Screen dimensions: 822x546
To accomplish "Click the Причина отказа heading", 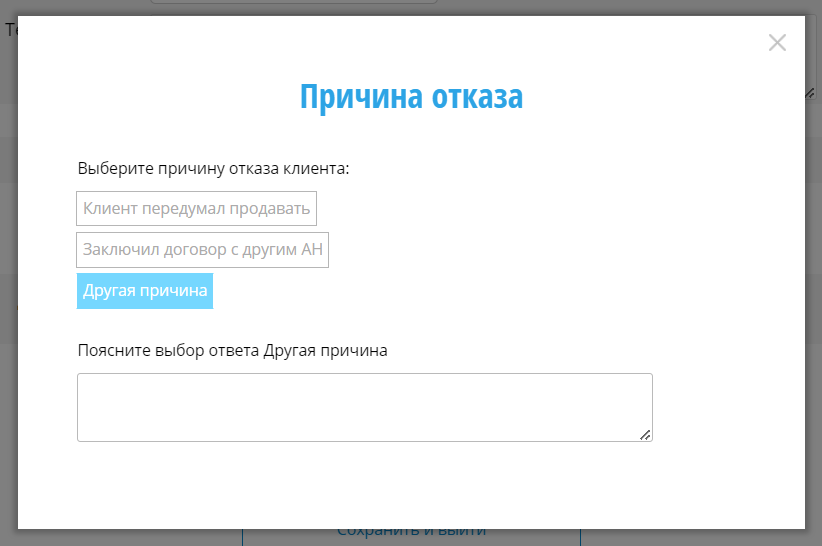I will tap(411, 97).
